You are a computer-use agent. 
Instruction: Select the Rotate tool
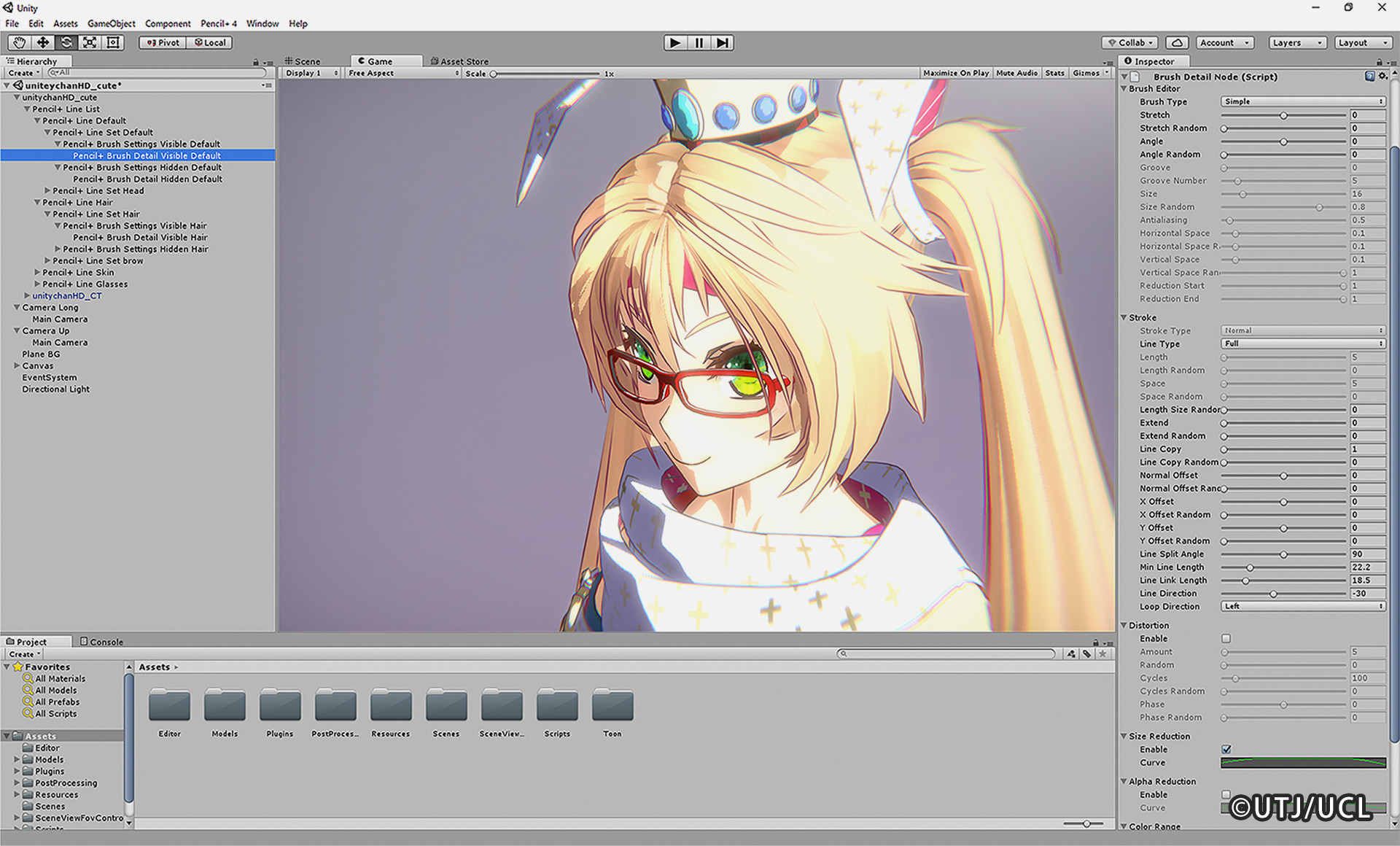(x=66, y=42)
